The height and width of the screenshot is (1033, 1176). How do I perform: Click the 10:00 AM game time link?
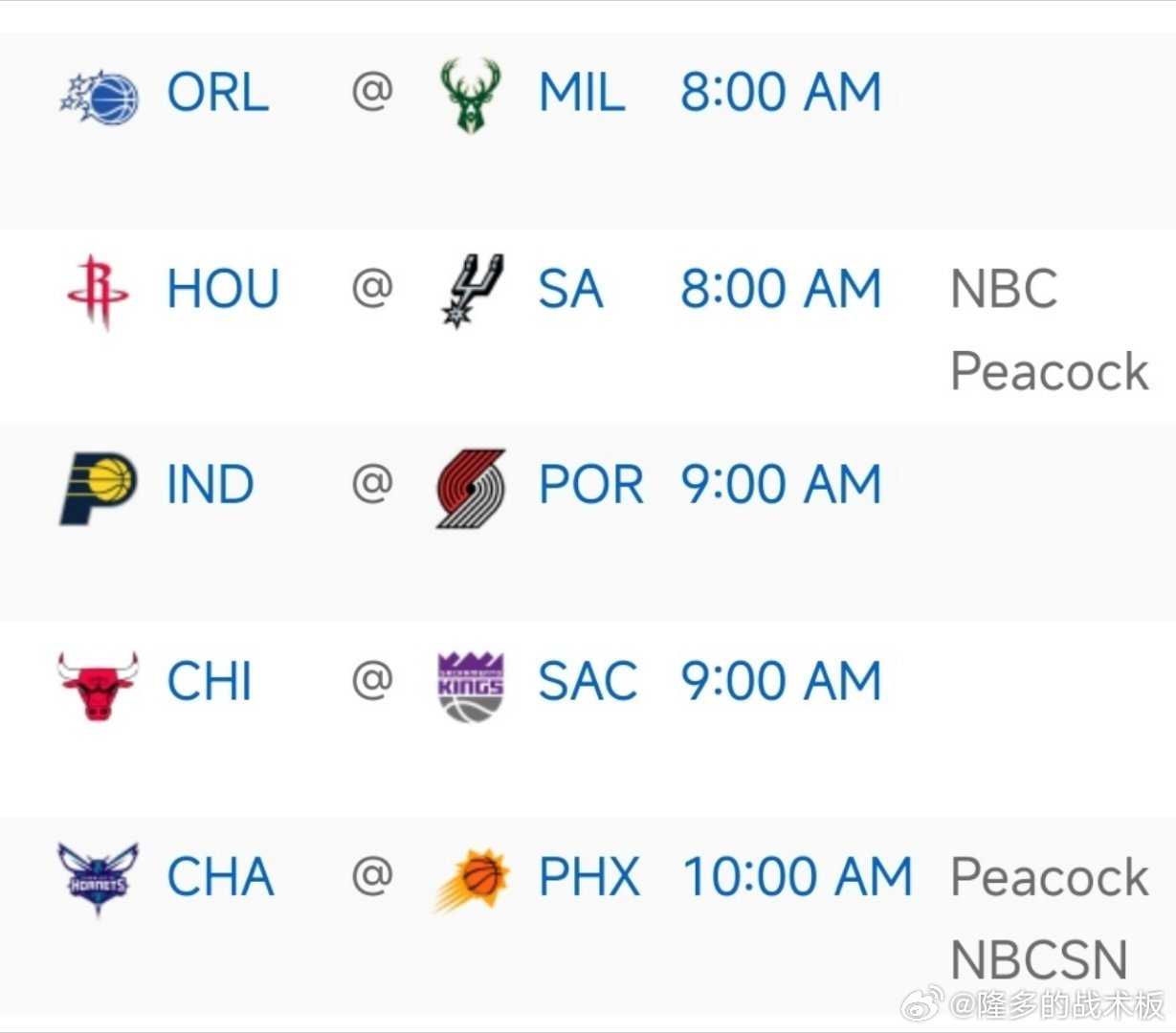coord(798,877)
